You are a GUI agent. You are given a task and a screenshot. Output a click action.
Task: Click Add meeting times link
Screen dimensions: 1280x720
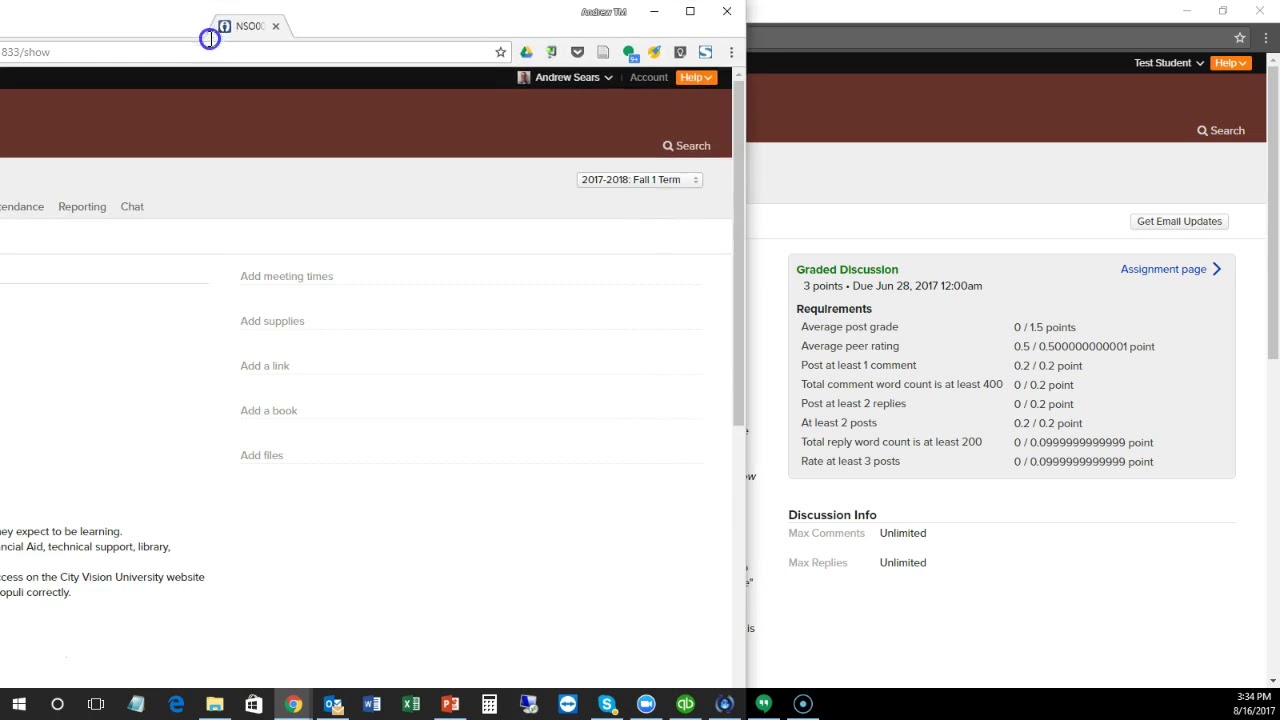tap(286, 276)
